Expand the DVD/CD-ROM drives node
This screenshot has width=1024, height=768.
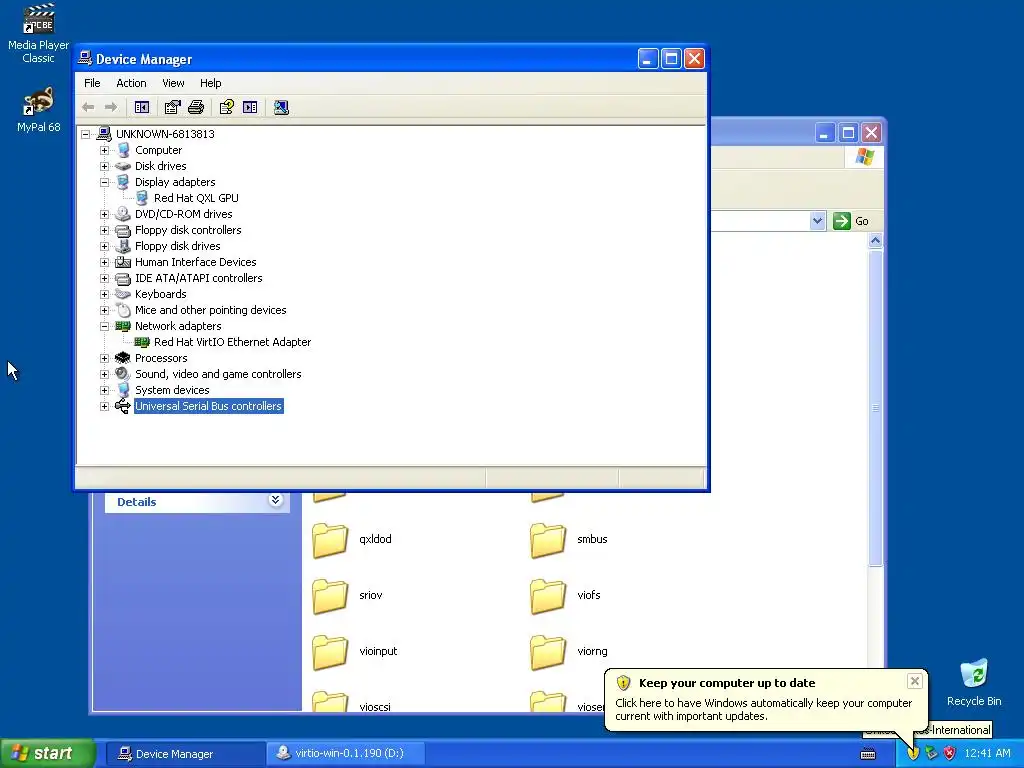[x=104, y=214]
